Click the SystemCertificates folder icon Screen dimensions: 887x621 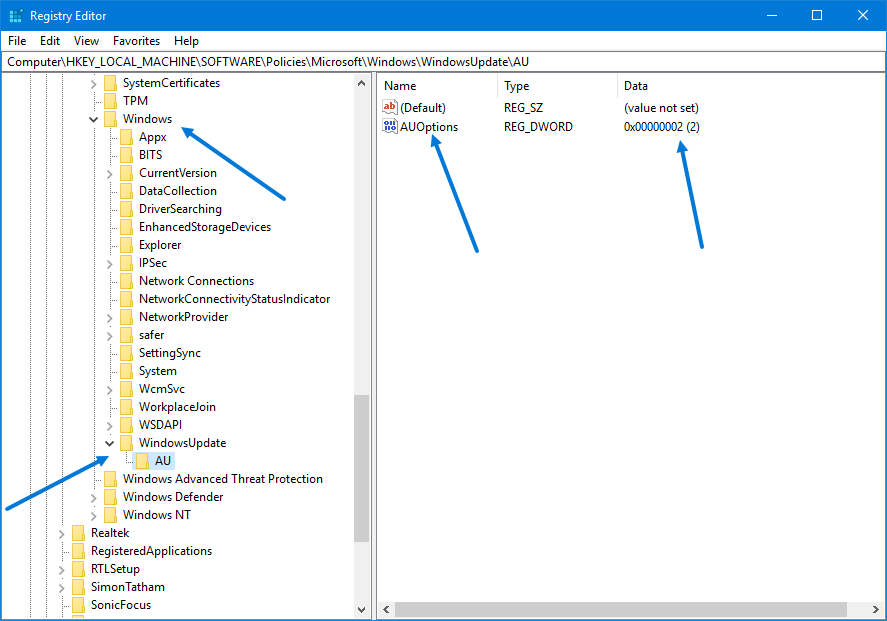coord(110,83)
